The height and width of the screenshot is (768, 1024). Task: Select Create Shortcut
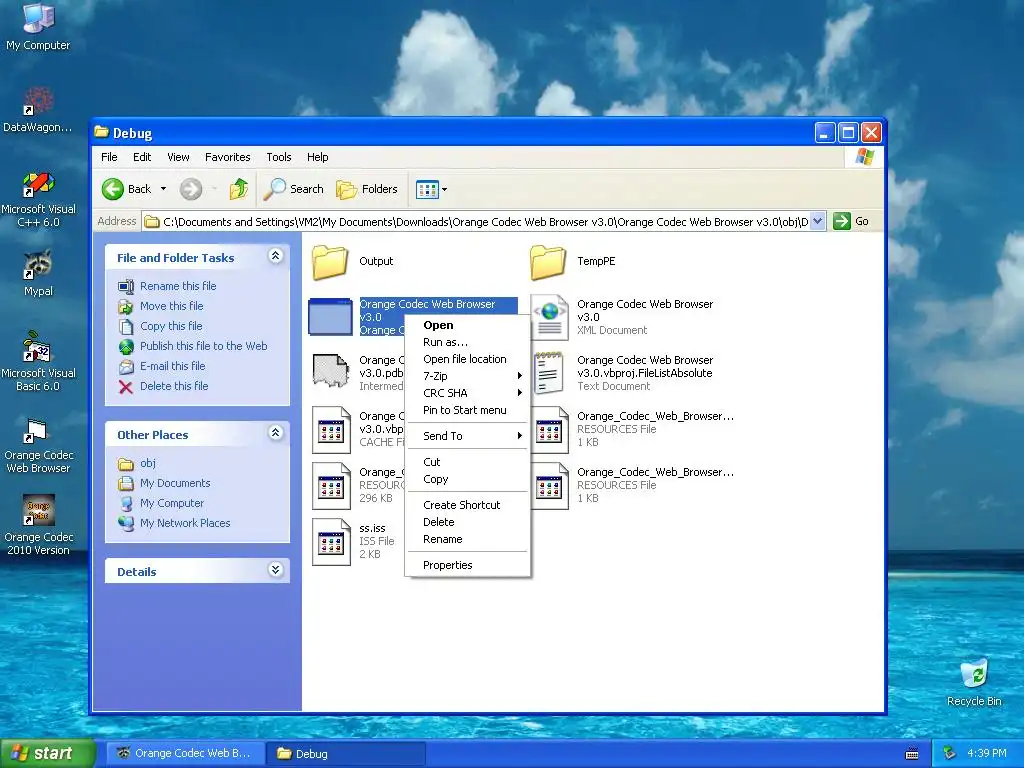(468, 505)
